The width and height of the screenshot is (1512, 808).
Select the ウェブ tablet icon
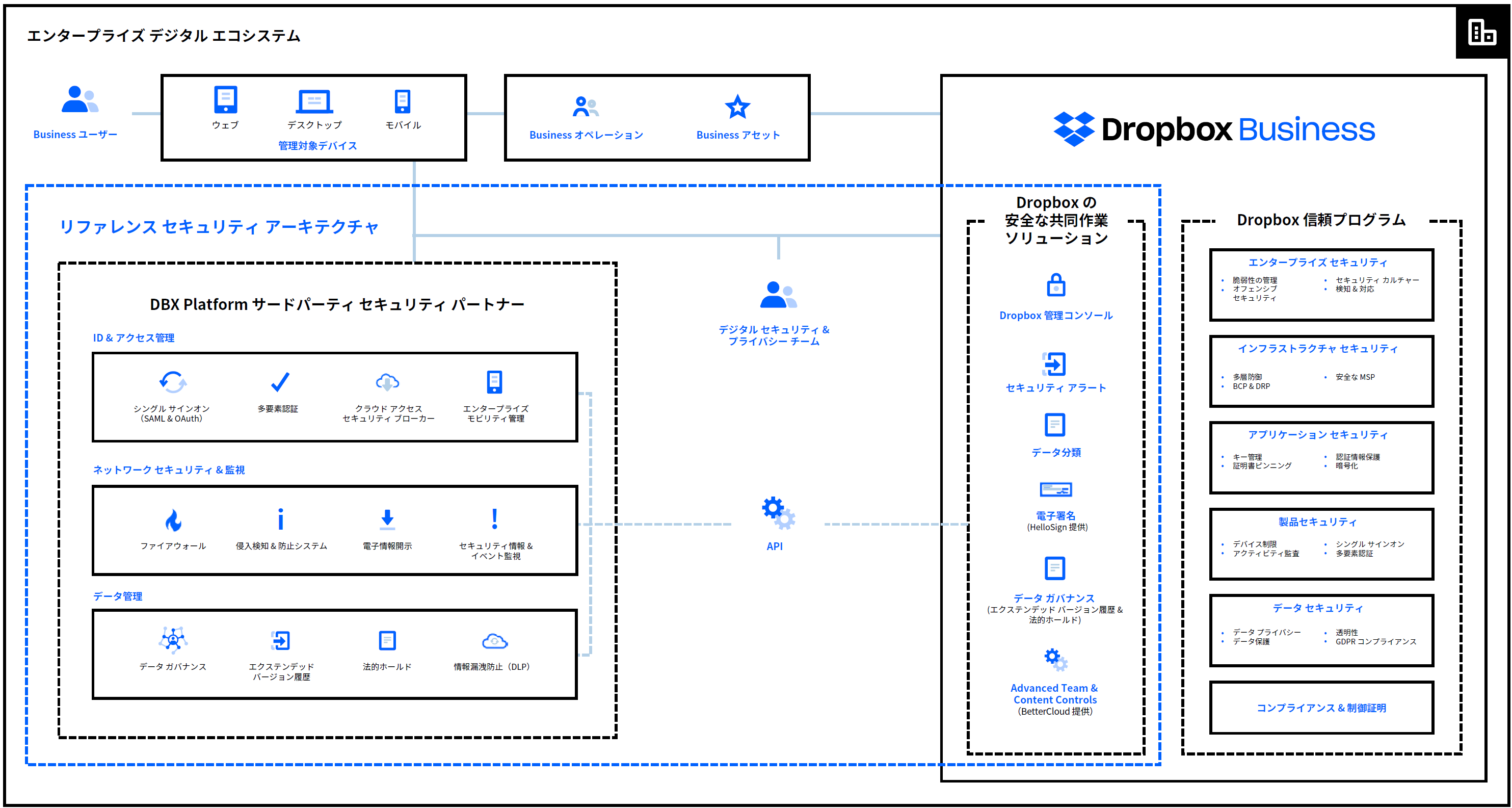click(225, 100)
